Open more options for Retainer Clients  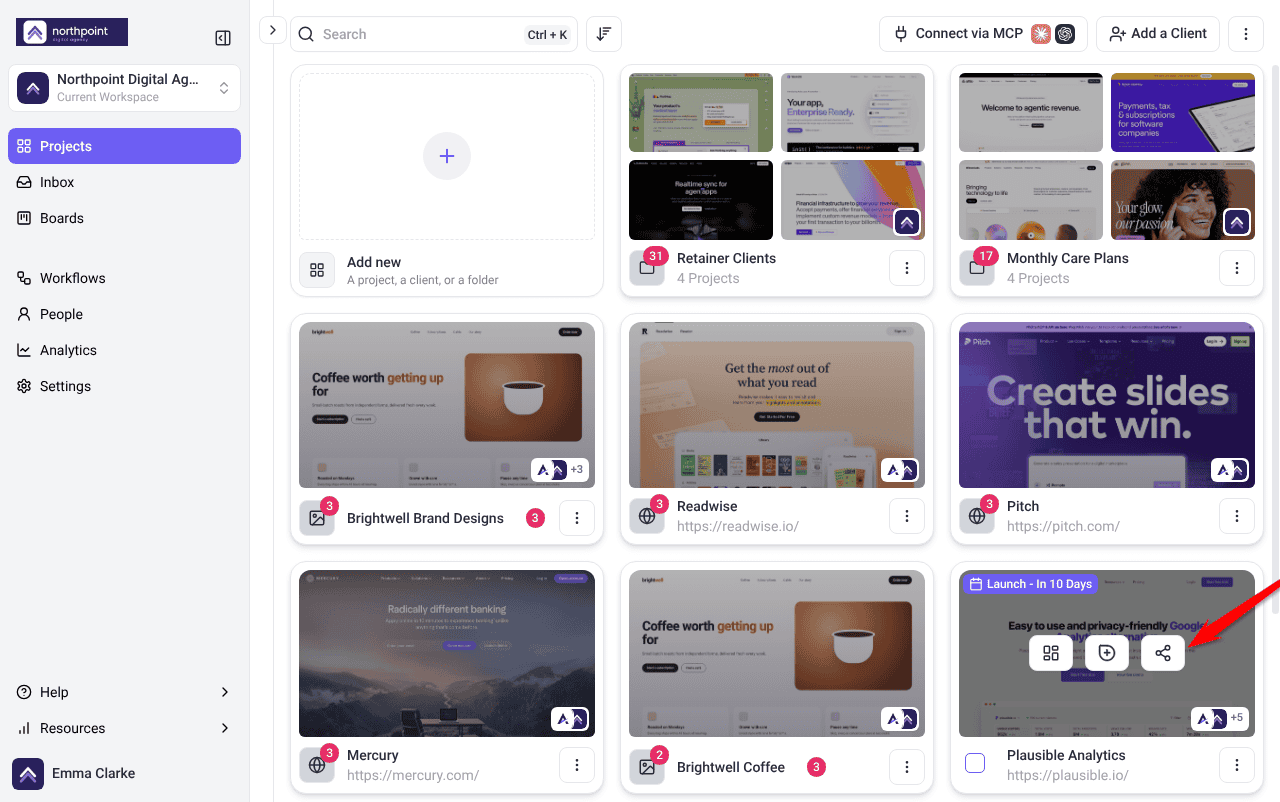[907, 268]
